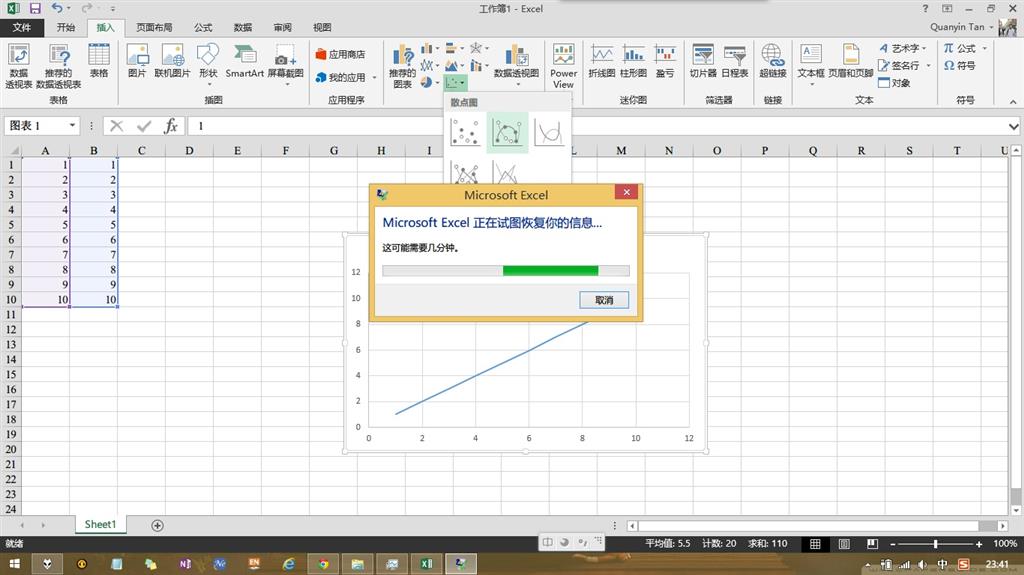Switch to the Review (审阅) tab
Viewport: 1024px width, 575px height.
point(283,27)
